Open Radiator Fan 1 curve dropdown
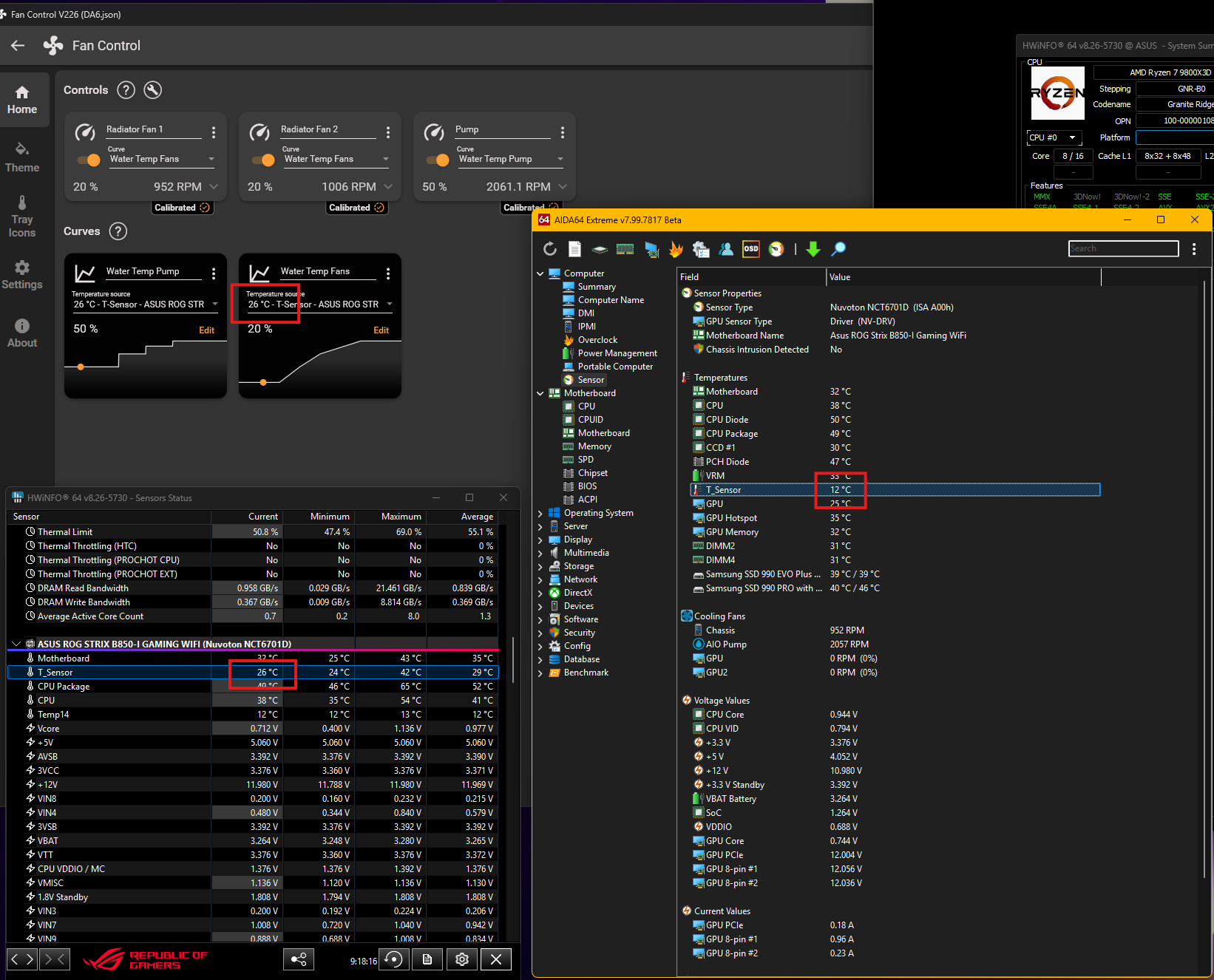Viewport: 1214px width, 980px height. point(162,159)
